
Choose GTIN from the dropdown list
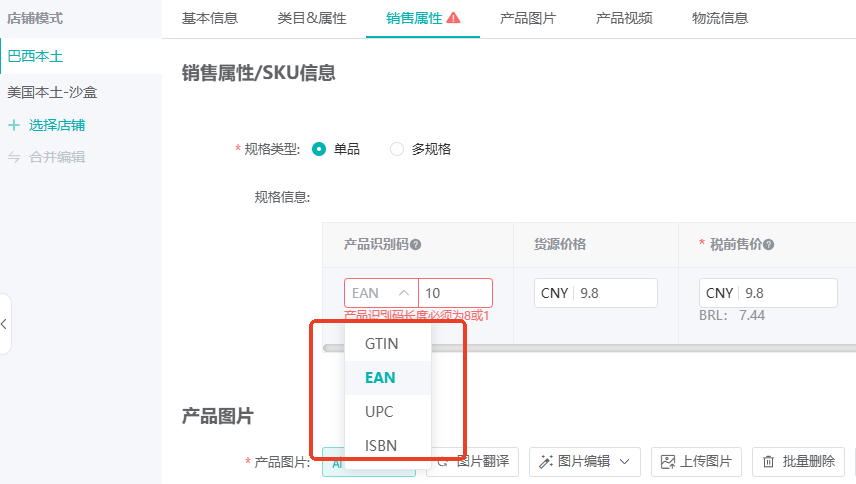pos(381,343)
